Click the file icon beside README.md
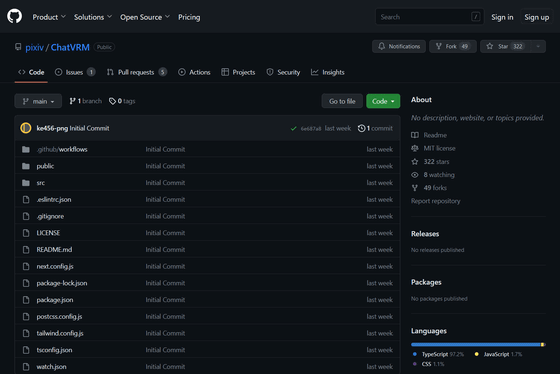Image resolution: width=560 pixels, height=374 pixels. (x=26, y=250)
